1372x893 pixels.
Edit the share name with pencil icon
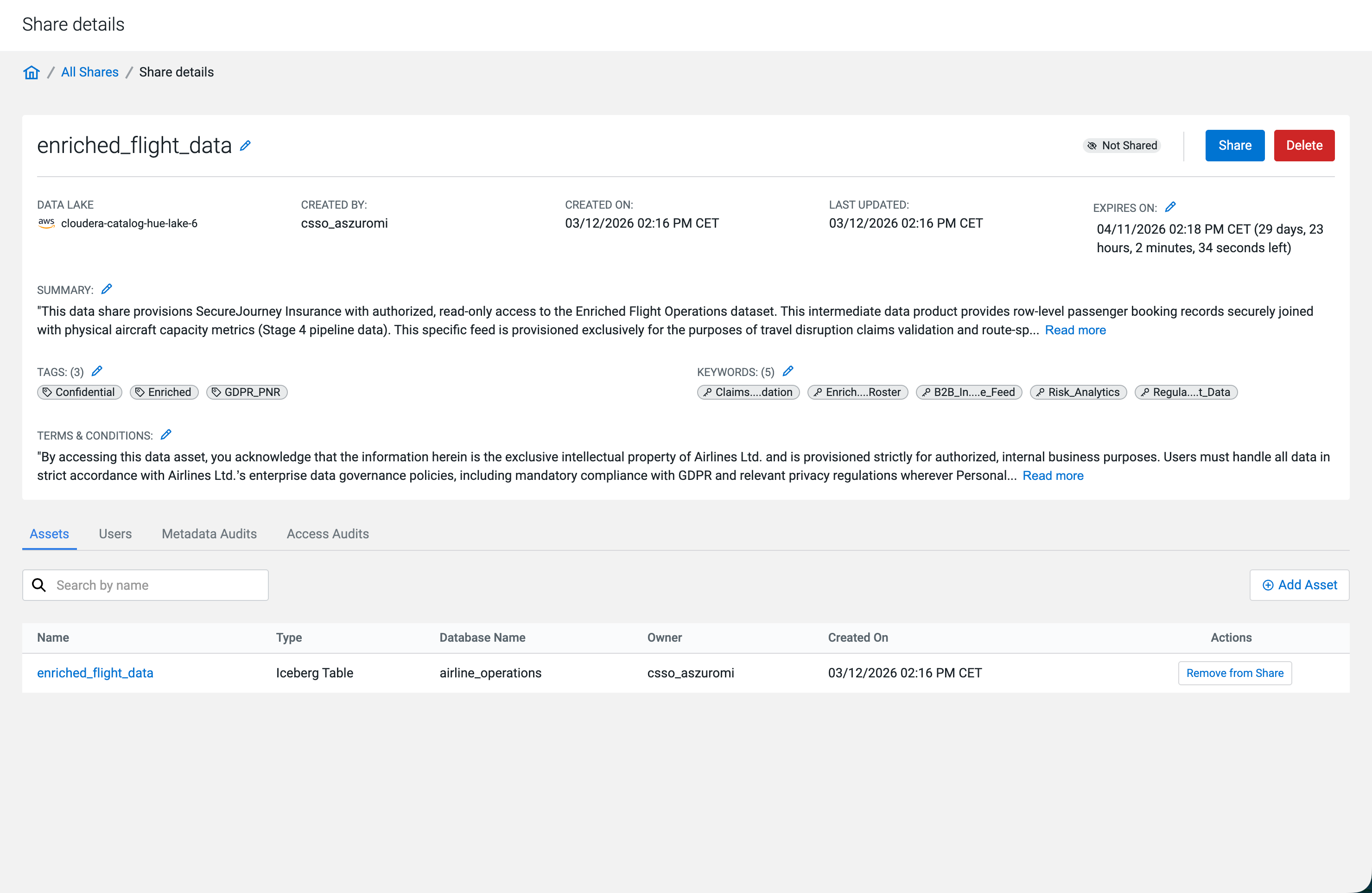tap(246, 145)
